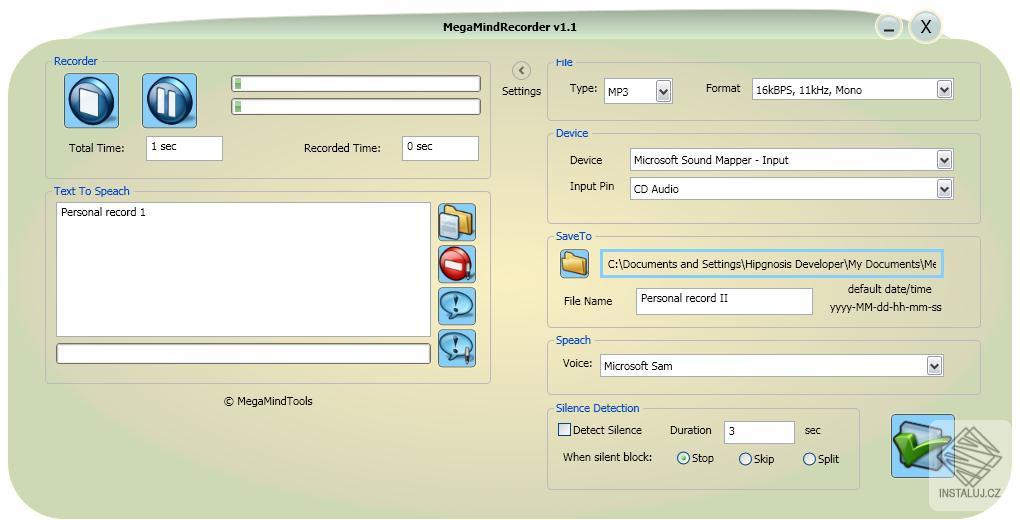Click the MegaMindRecorder v1.1 title
The height and width of the screenshot is (520, 1020).
point(509,27)
